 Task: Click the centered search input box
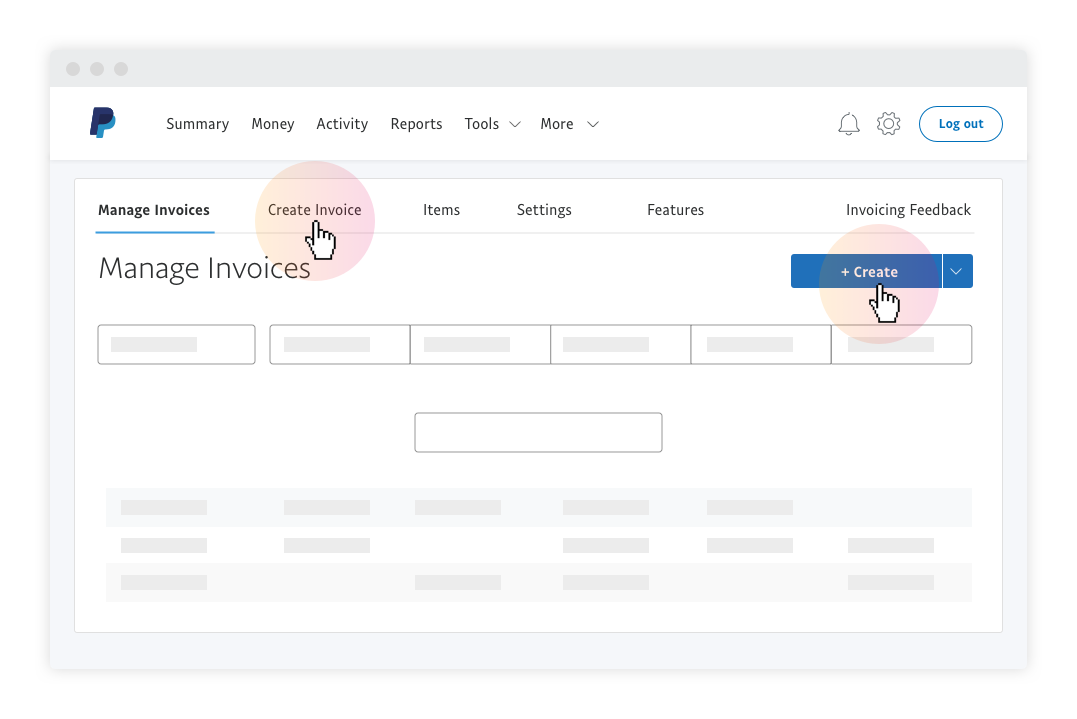coord(538,432)
